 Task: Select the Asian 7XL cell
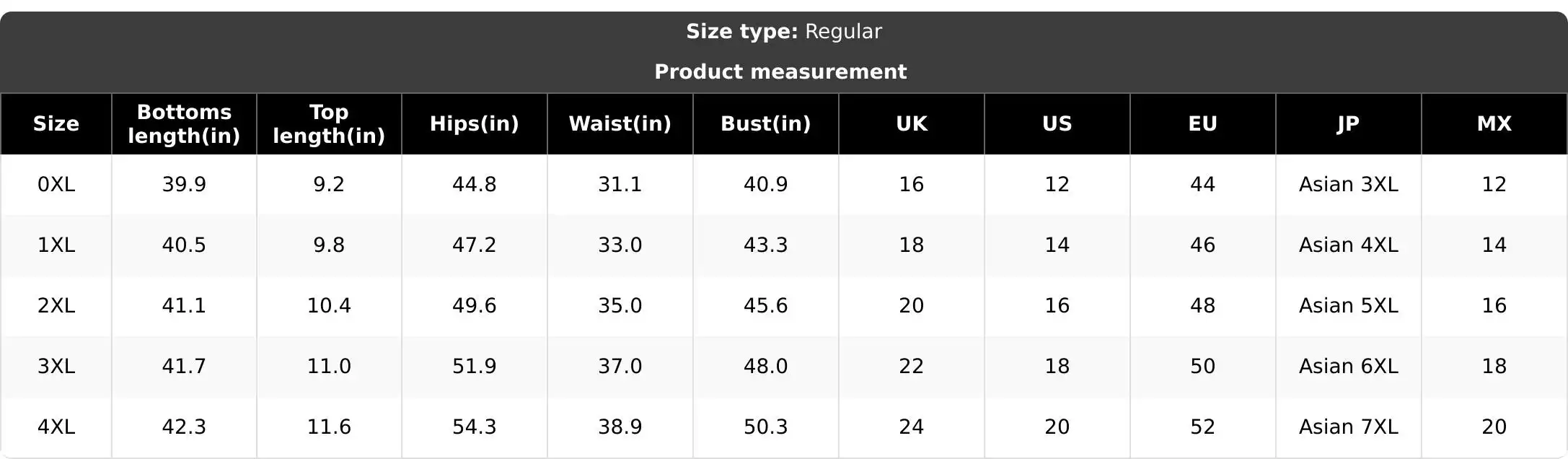click(1349, 427)
